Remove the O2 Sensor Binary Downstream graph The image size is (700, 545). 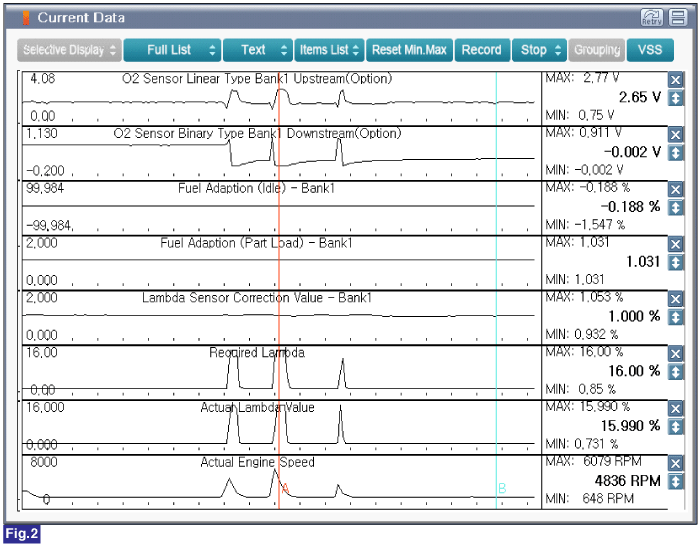[x=675, y=134]
